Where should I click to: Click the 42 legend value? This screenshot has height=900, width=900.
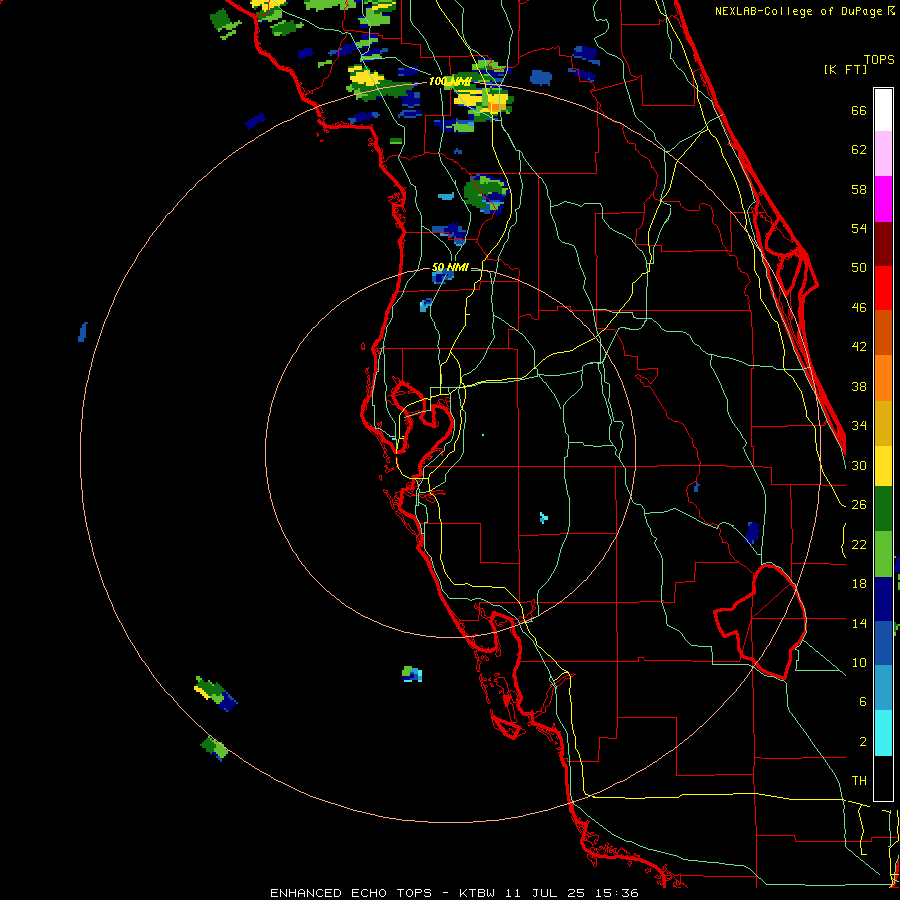pyautogui.click(x=859, y=347)
